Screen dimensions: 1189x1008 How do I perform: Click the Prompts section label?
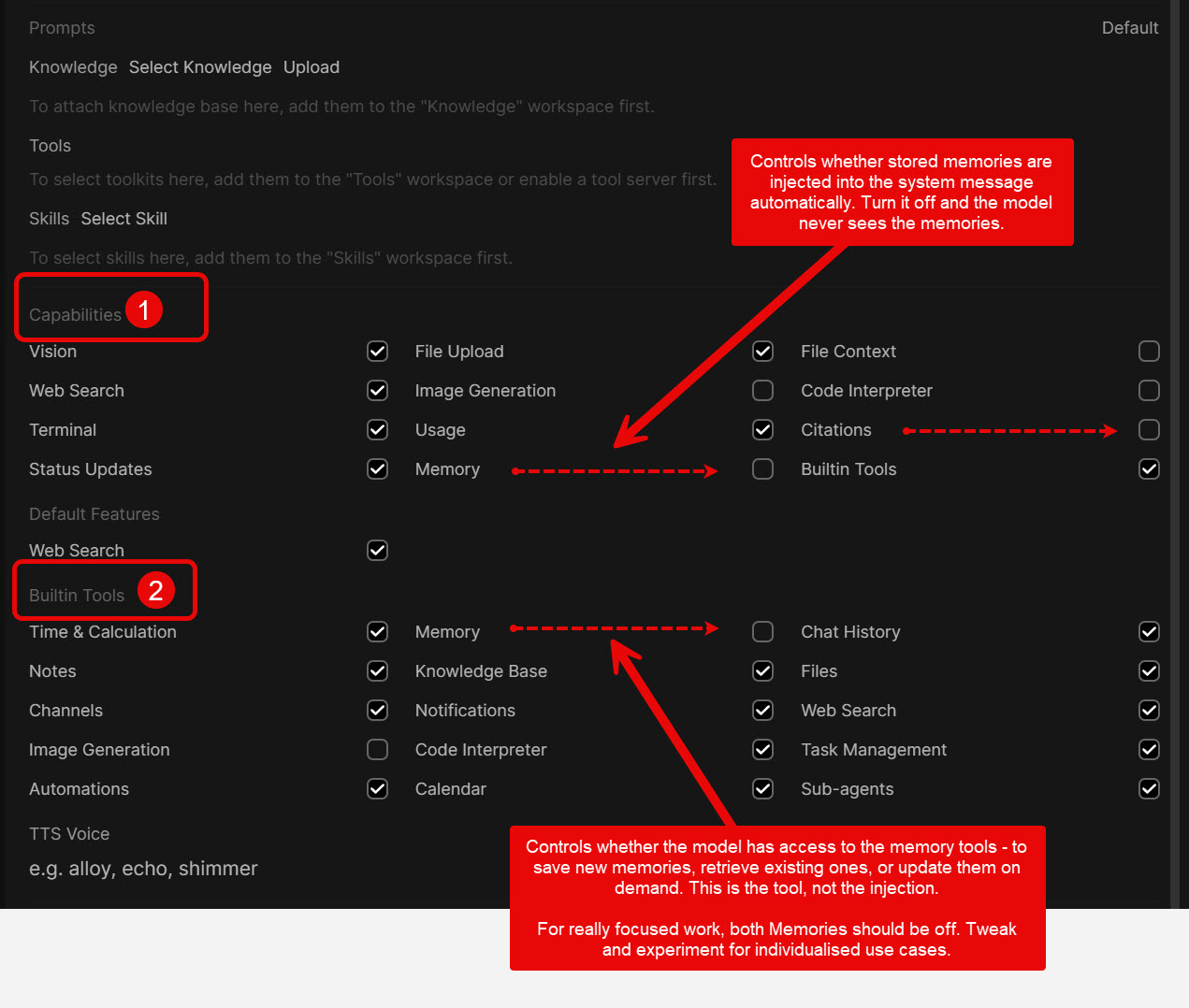pos(62,28)
